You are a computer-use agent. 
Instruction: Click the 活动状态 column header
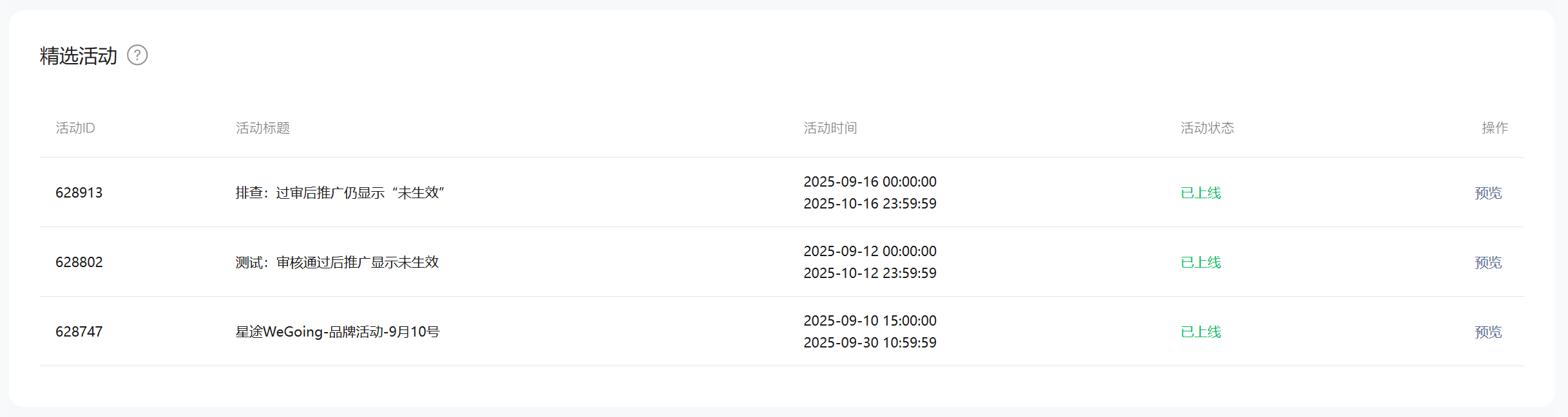pyautogui.click(x=1207, y=128)
